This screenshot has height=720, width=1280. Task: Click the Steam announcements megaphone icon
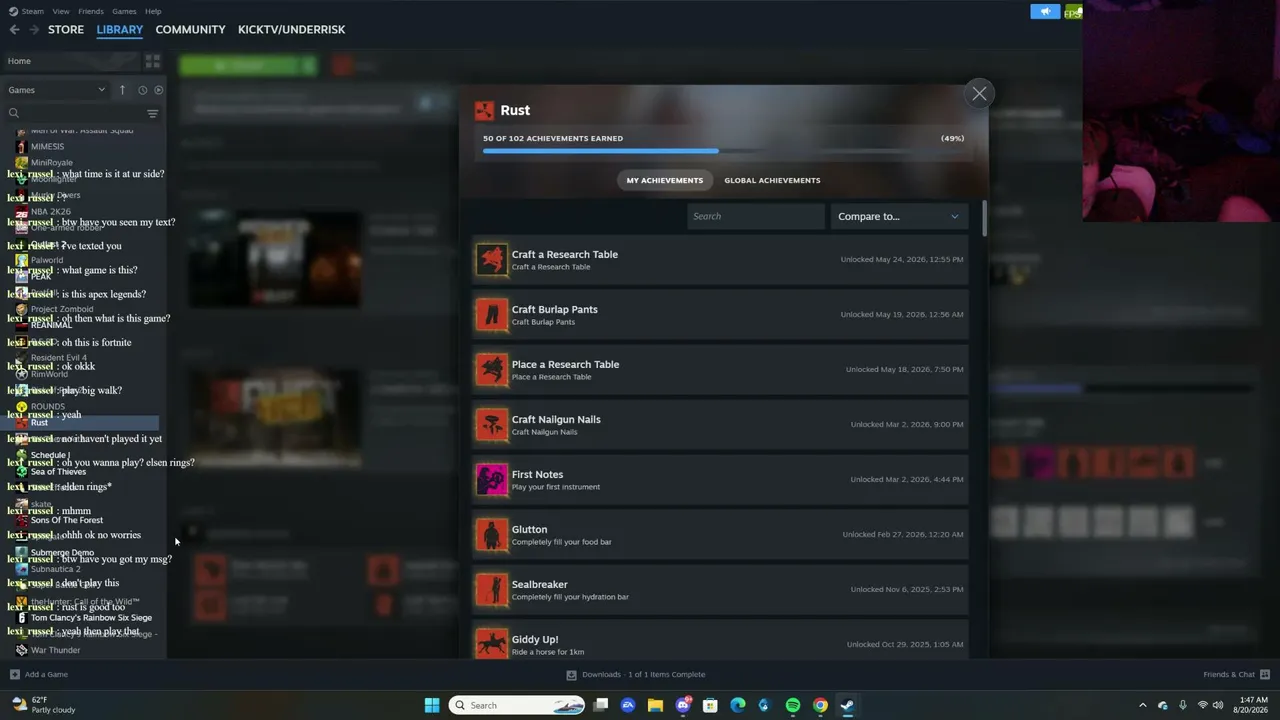click(1045, 12)
